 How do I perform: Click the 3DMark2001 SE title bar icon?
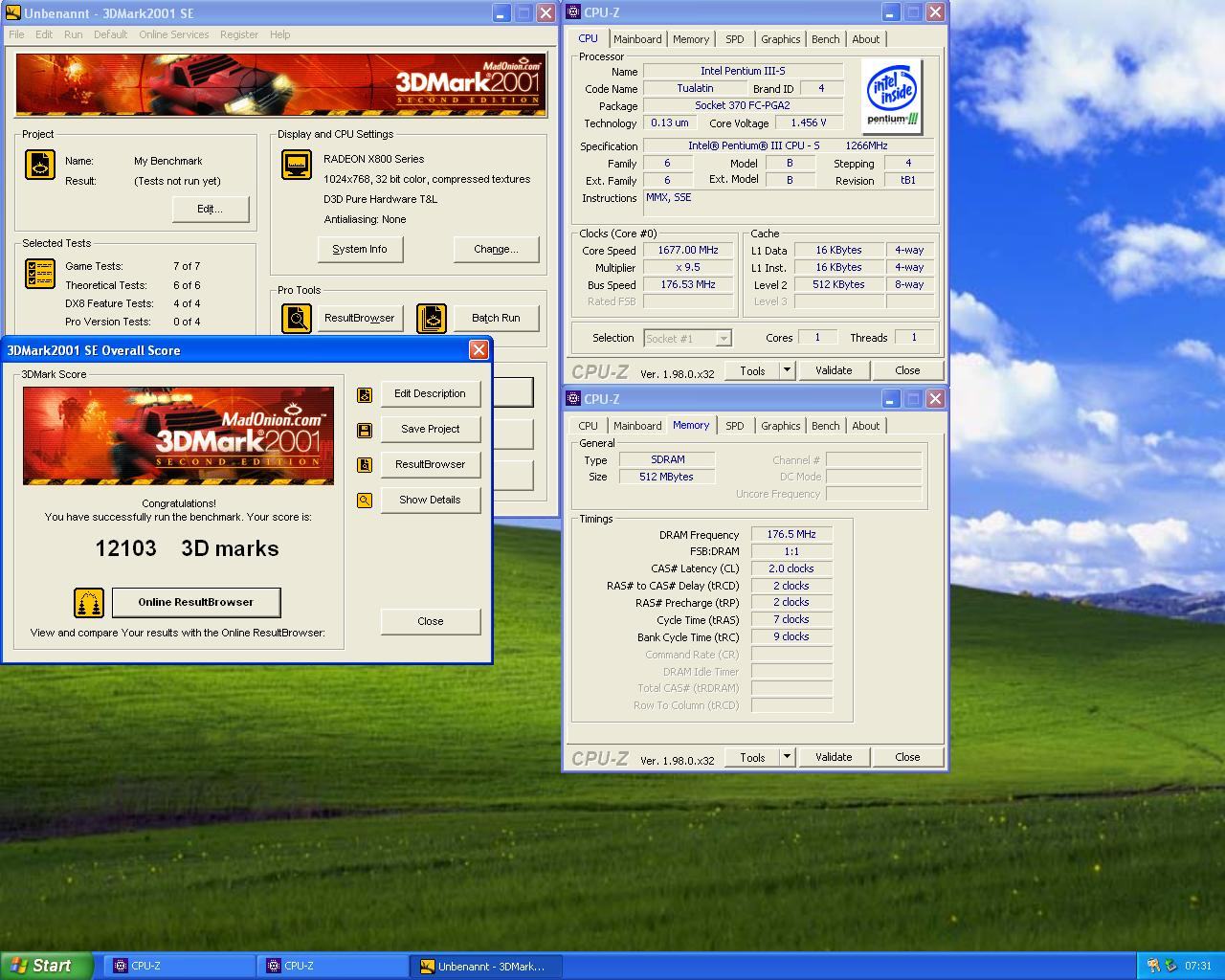12,12
